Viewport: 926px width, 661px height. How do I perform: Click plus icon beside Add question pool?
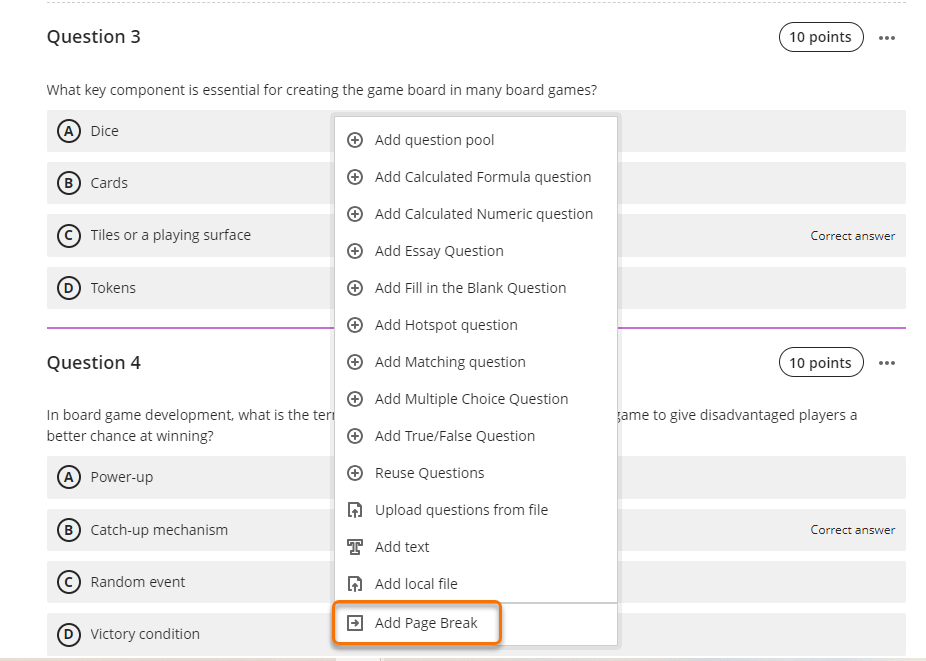pyautogui.click(x=354, y=140)
